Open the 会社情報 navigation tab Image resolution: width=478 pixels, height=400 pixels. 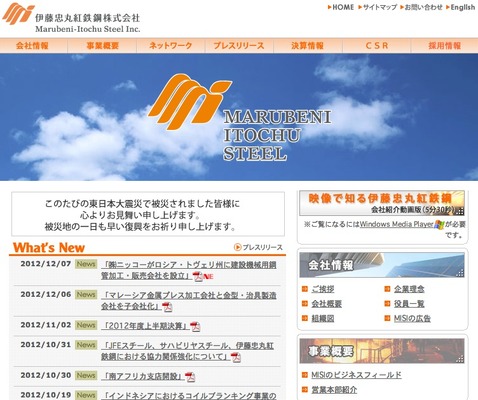click(x=33, y=46)
